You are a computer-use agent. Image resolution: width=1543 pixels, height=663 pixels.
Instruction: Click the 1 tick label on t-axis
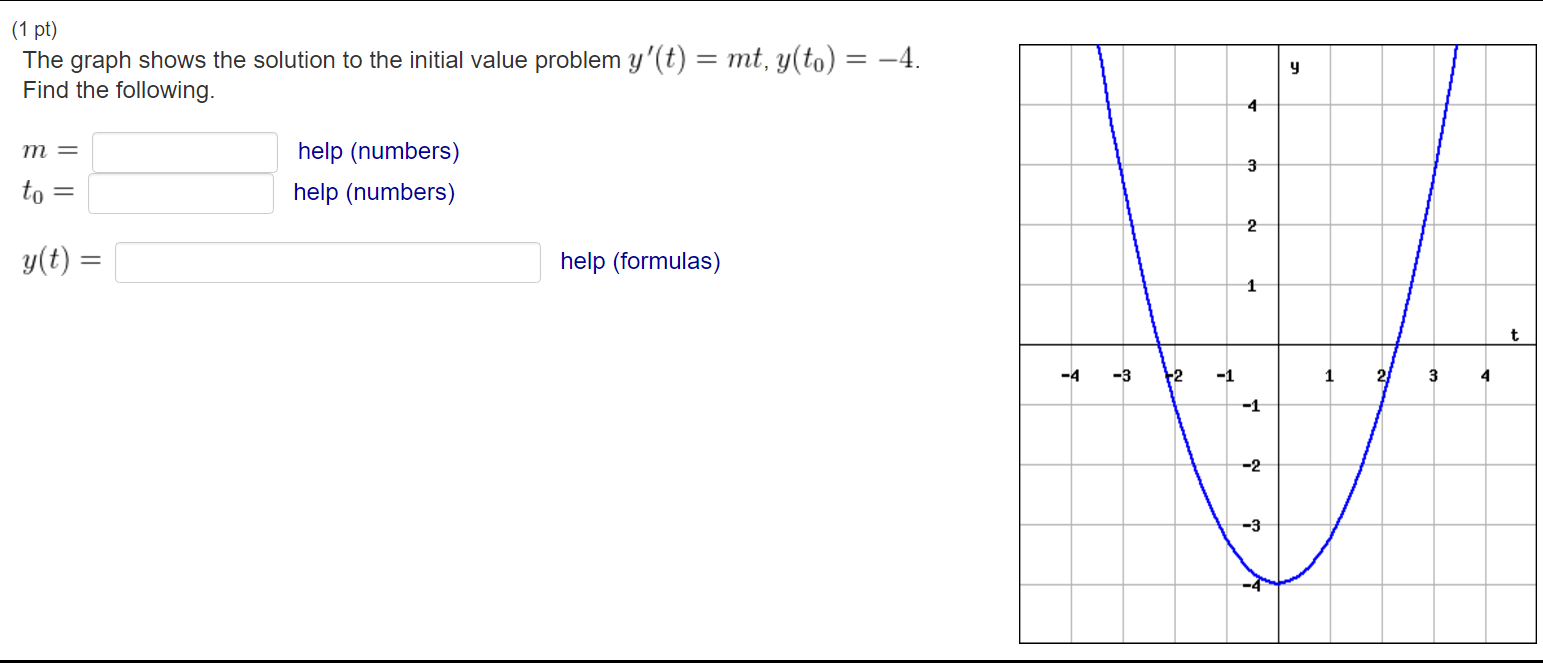coord(1329,377)
